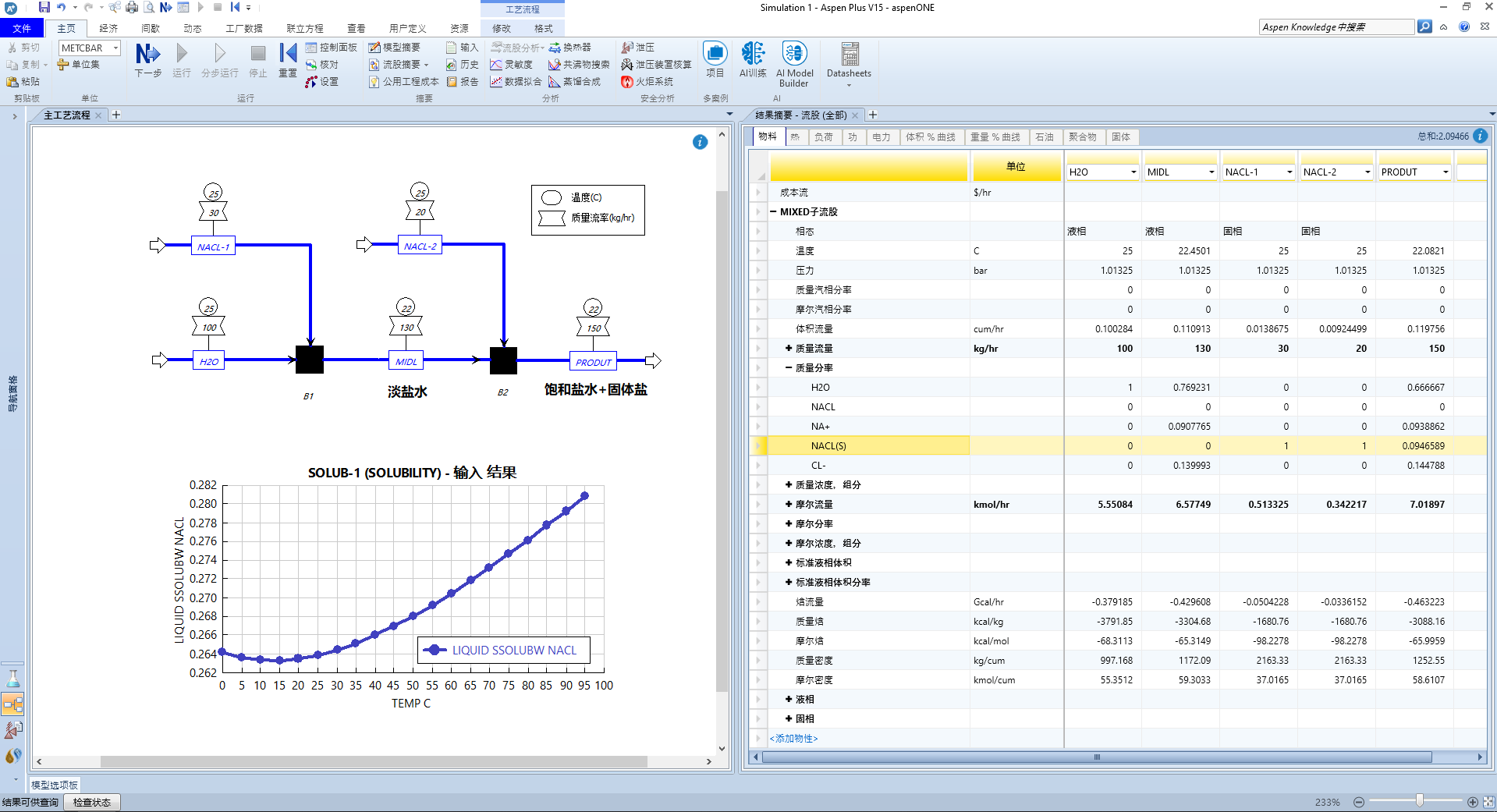Click the Aspen Knowledge search magnifier button
This screenshot has width=1497, height=812.
pos(1424,27)
